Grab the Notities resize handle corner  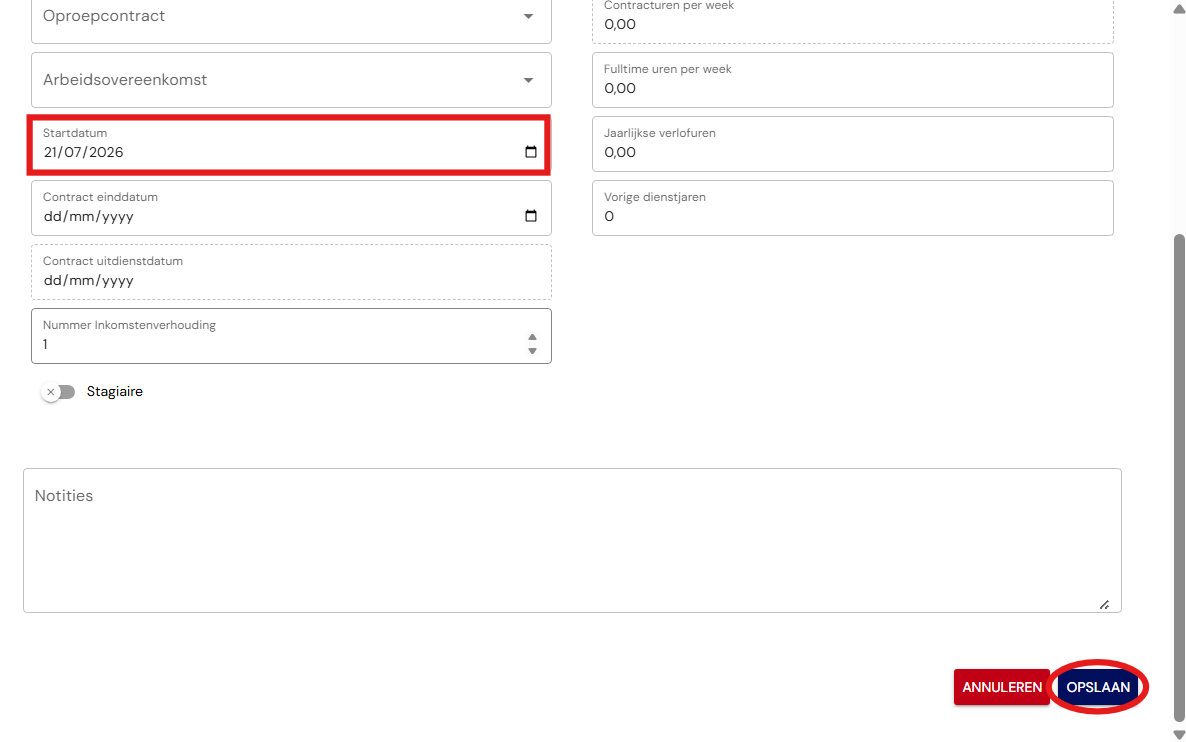tap(1104, 604)
